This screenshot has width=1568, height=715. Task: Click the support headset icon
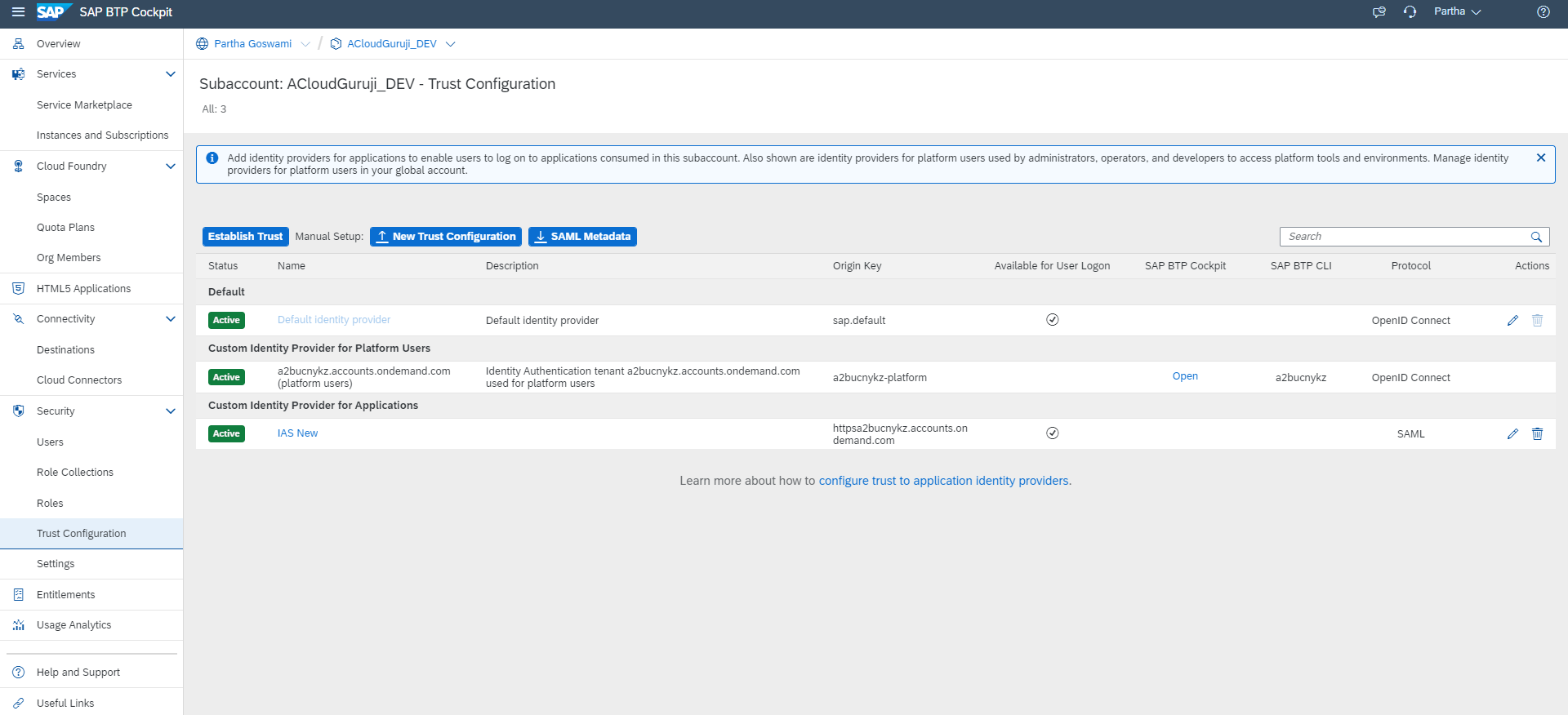click(x=1410, y=12)
